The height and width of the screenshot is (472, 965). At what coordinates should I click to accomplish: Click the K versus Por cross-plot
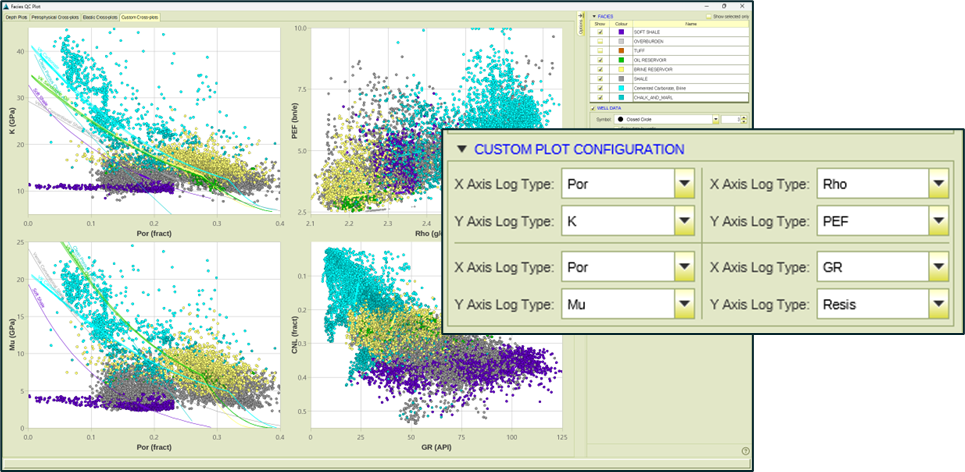tap(154, 121)
